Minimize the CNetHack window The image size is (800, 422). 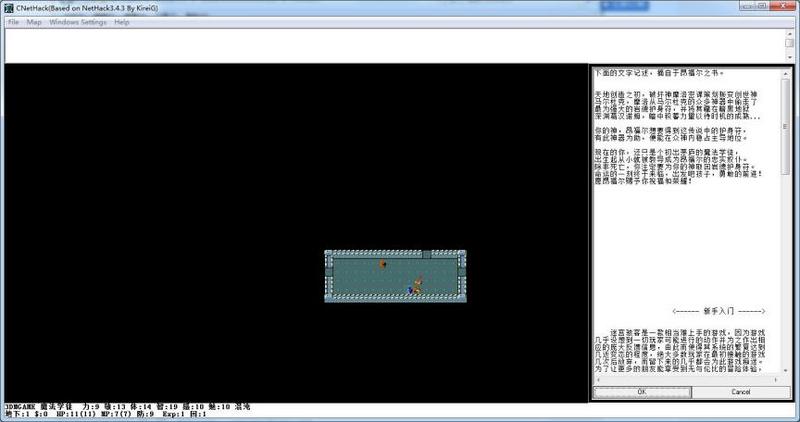click(749, 6)
